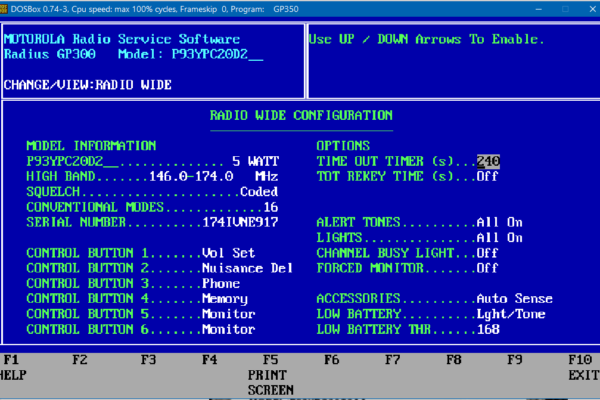Click the F7 function key label
600x400 pixels.
393,360
